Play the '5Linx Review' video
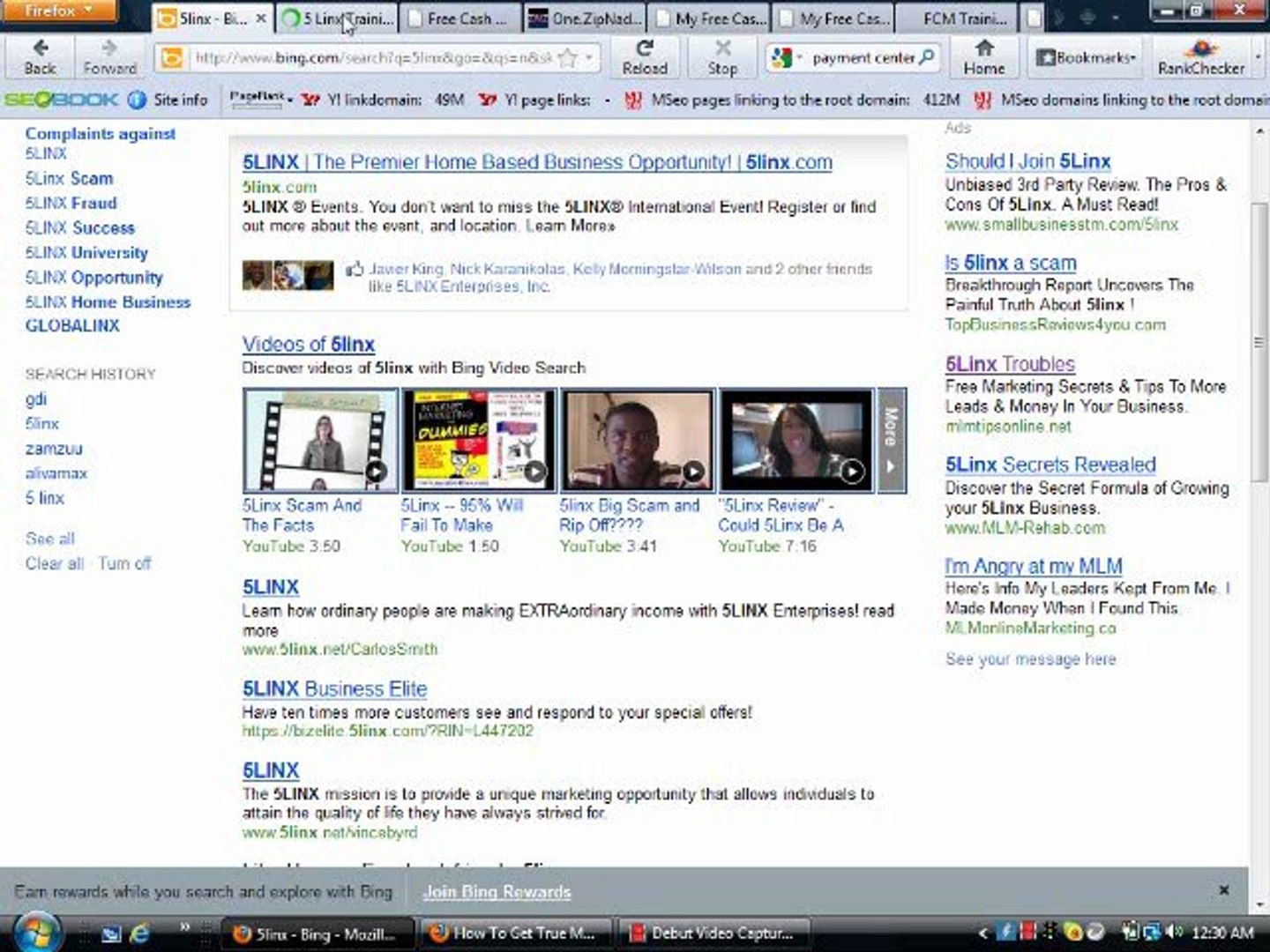Image resolution: width=1270 pixels, height=952 pixels. click(x=796, y=440)
